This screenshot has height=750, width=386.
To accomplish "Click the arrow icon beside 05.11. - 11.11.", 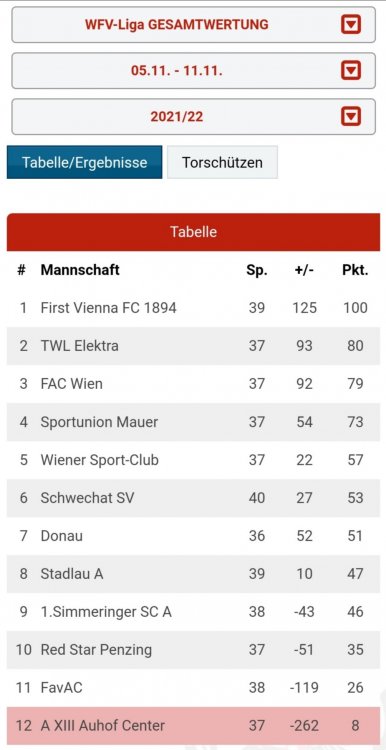I will (x=351, y=71).
